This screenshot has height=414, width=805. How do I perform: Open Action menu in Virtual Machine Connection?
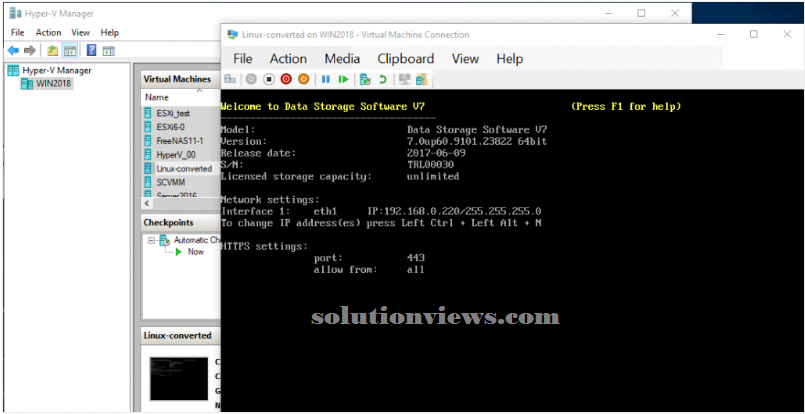click(288, 59)
